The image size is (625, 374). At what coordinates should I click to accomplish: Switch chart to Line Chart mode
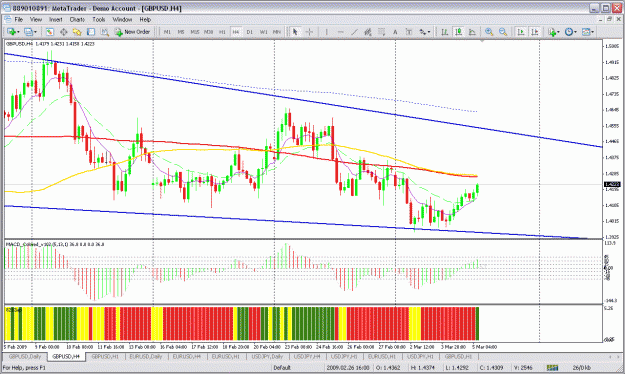pos(472,32)
